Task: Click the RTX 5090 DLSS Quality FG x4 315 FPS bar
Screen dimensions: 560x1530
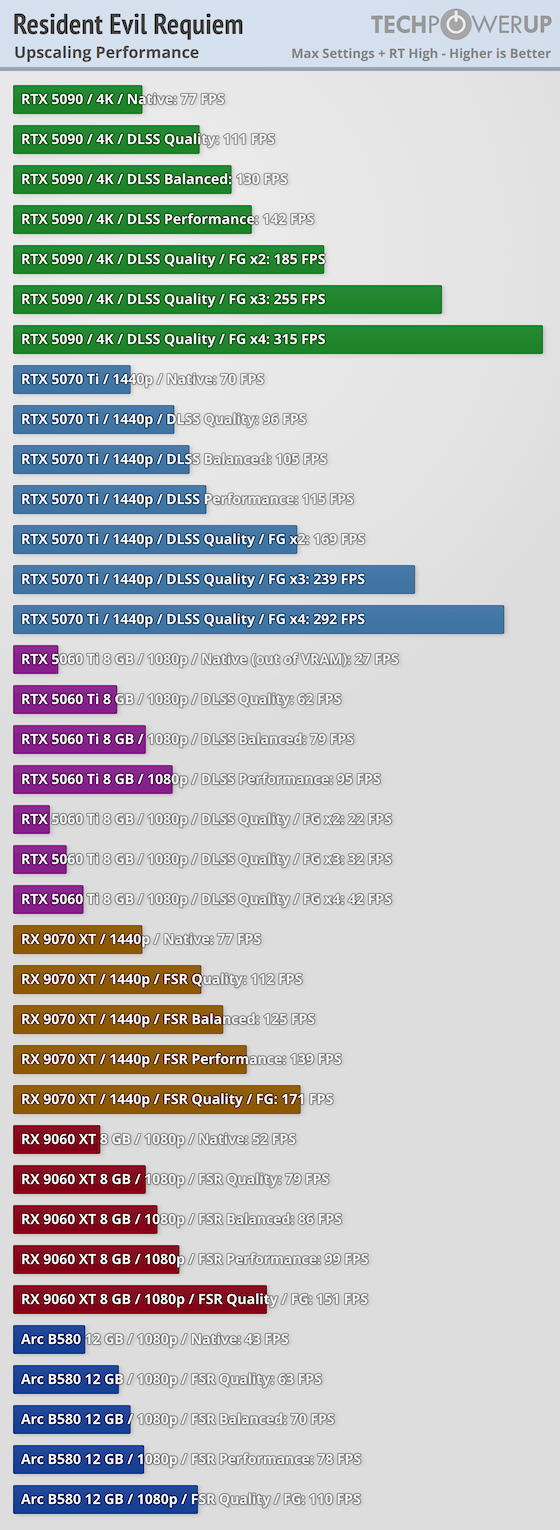Action: (x=278, y=339)
